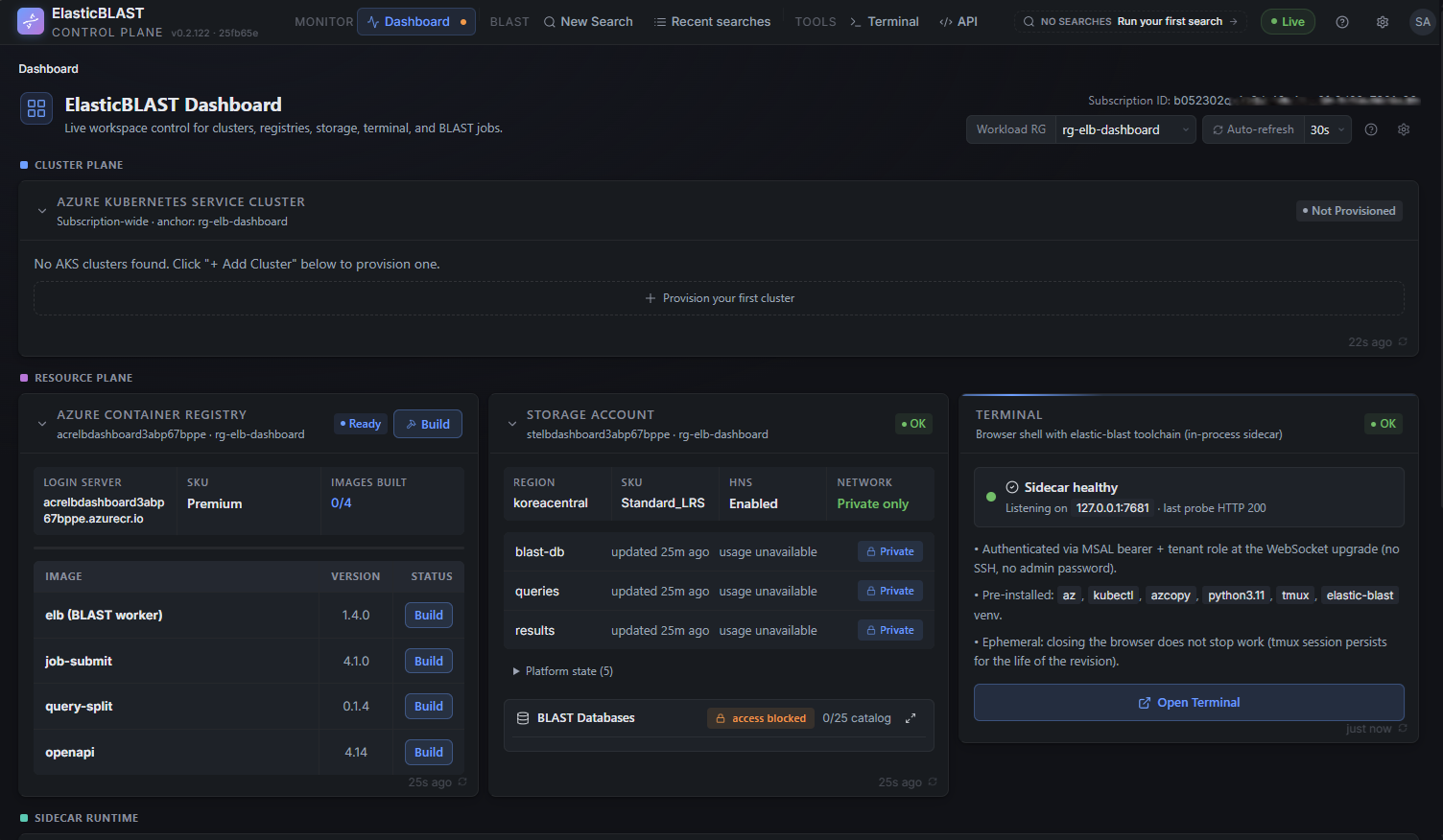Click plus icon in Provision first cluster

tap(651, 298)
